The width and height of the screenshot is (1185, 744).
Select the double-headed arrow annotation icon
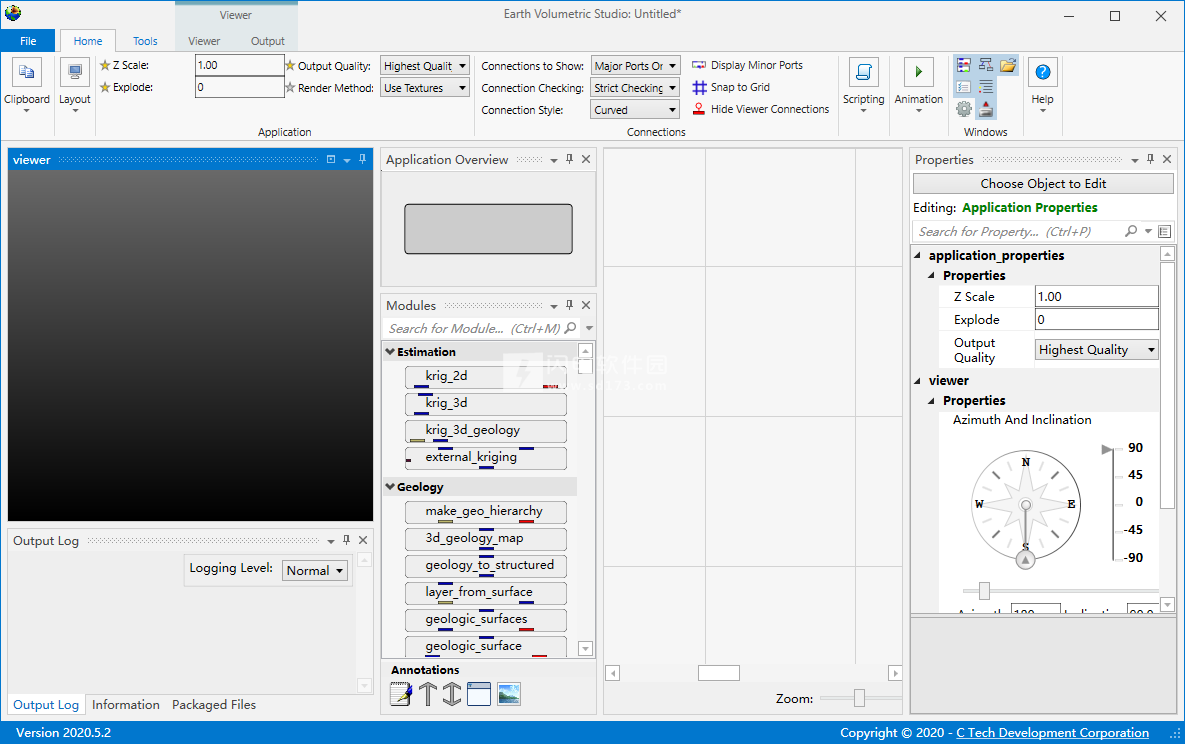tap(452, 694)
